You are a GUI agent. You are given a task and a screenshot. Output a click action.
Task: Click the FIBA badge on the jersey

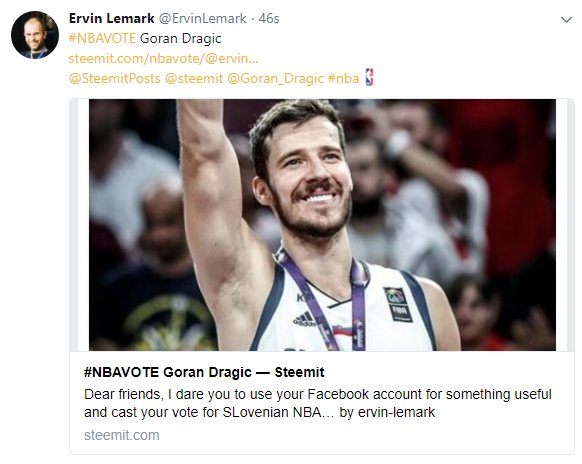pyautogui.click(x=398, y=304)
